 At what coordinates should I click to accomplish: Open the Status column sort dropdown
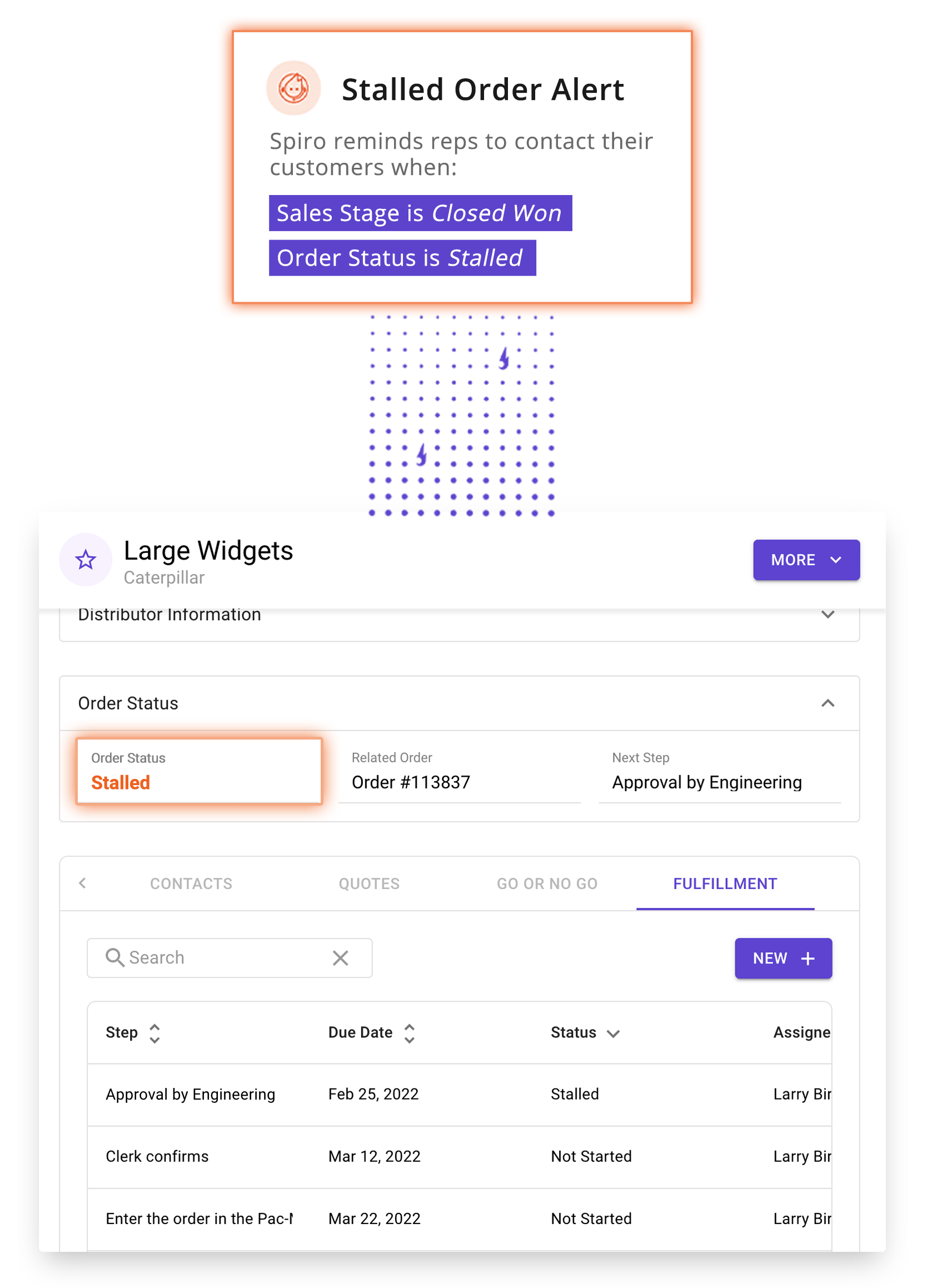(613, 1034)
